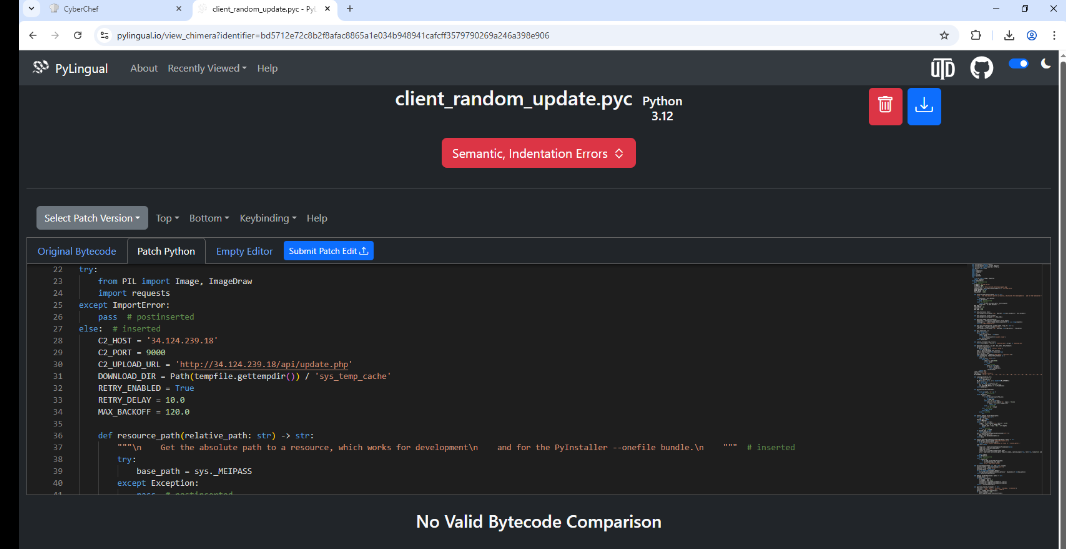The image size is (1066, 549).
Task: Click the C2 upload URL string
Action: pos(264,364)
